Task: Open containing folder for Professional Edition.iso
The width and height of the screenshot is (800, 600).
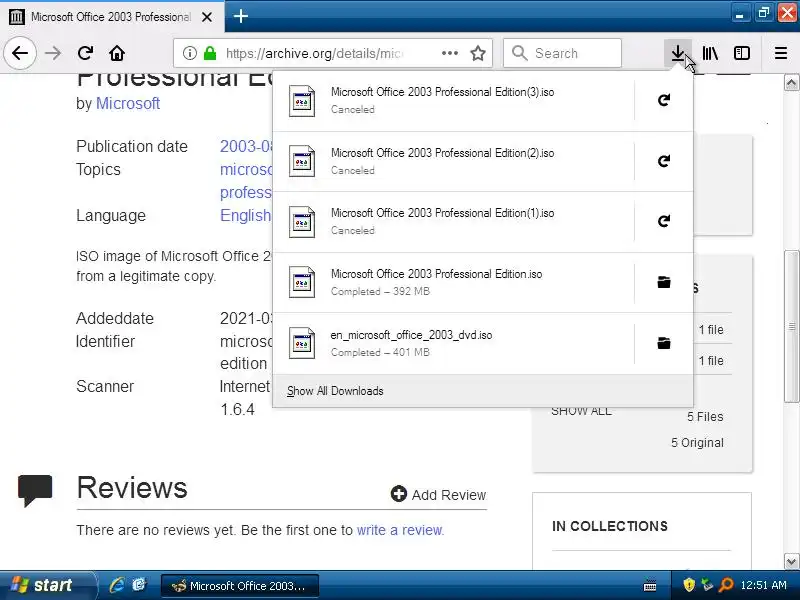Action: point(663,282)
